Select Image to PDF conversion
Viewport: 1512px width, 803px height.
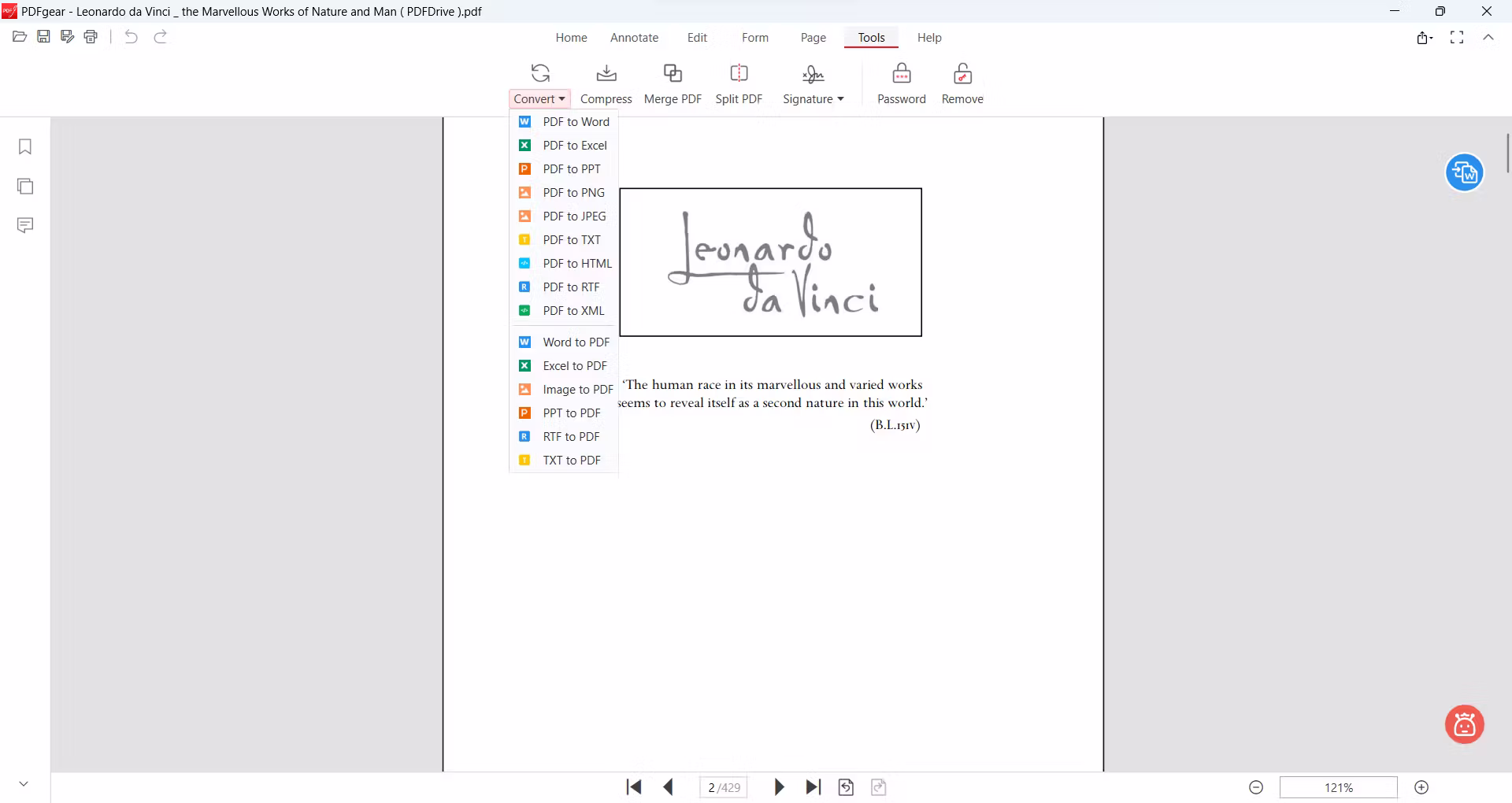(x=564, y=390)
